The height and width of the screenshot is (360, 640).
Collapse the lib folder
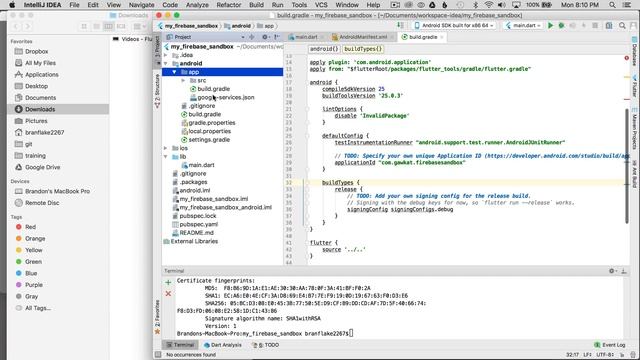coord(166,157)
